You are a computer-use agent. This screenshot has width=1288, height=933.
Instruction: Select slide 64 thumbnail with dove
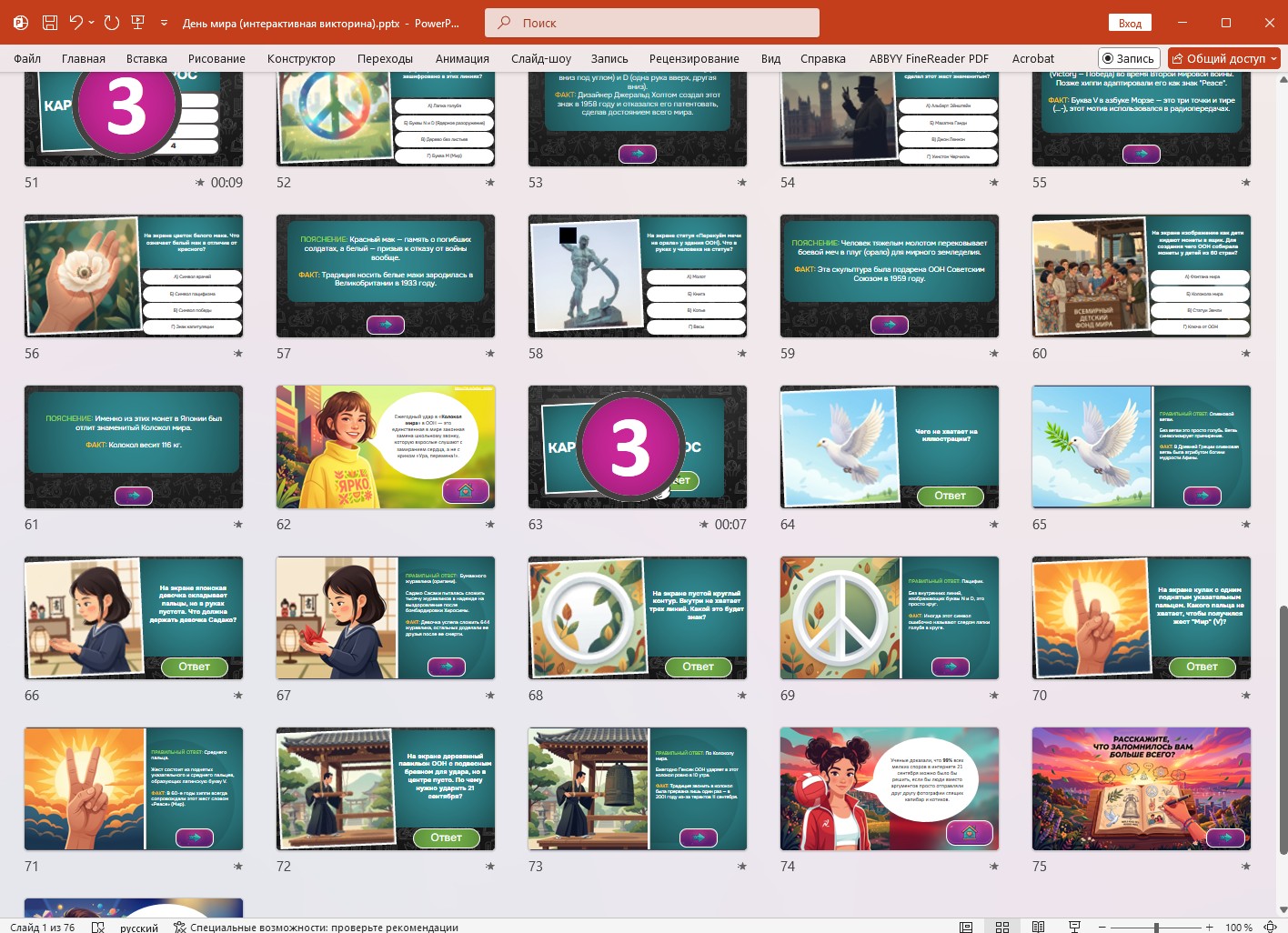(x=890, y=446)
